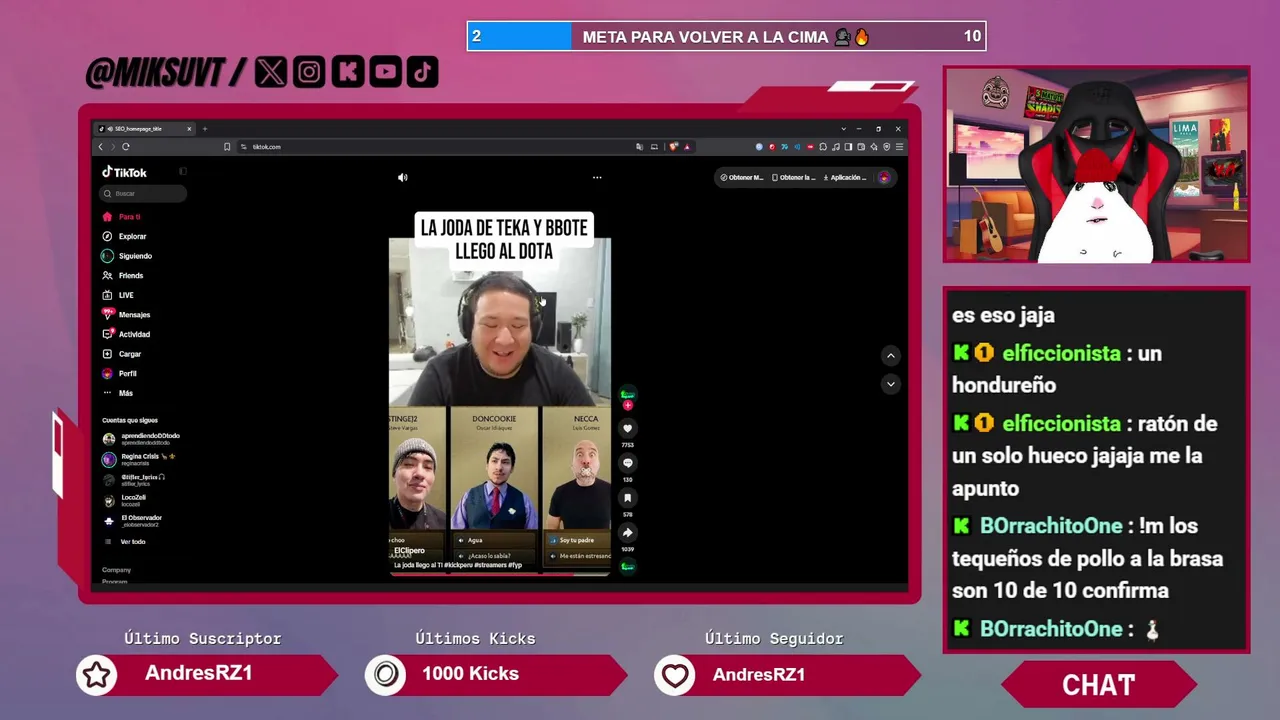Select the SEO_homepage_title browser tab
Screen dimensions: 1280x720
(x=145, y=129)
